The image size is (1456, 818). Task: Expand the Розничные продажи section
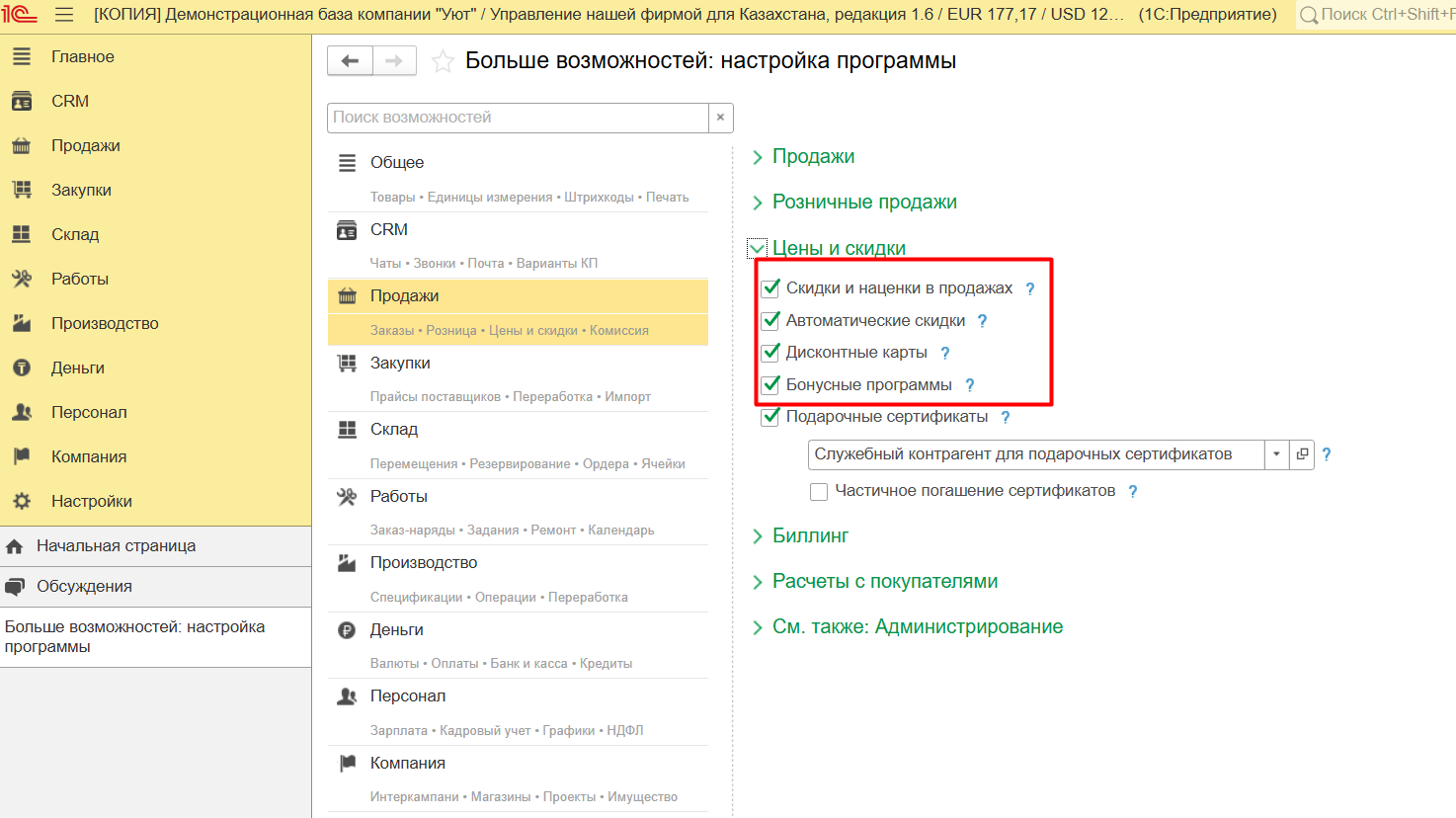[863, 203]
